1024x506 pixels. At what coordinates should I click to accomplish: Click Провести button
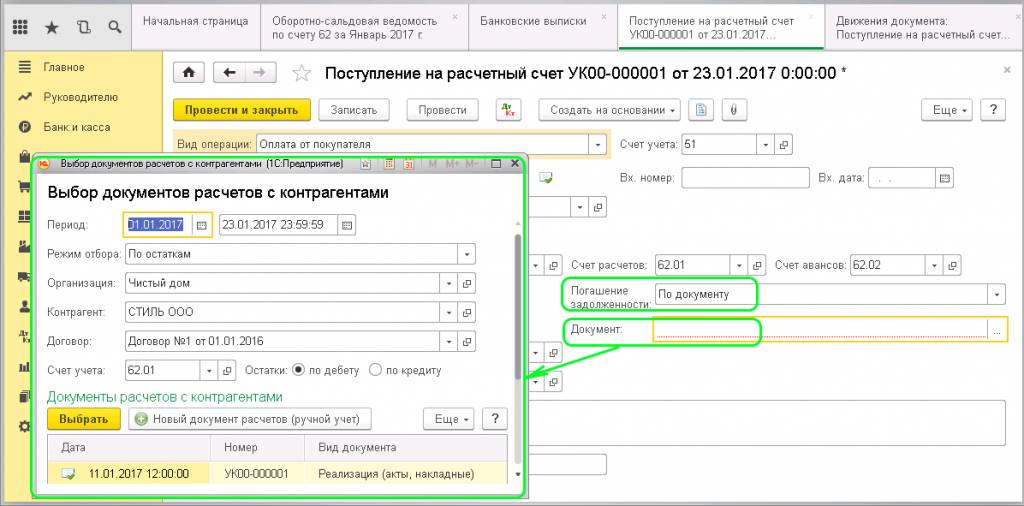click(x=442, y=110)
